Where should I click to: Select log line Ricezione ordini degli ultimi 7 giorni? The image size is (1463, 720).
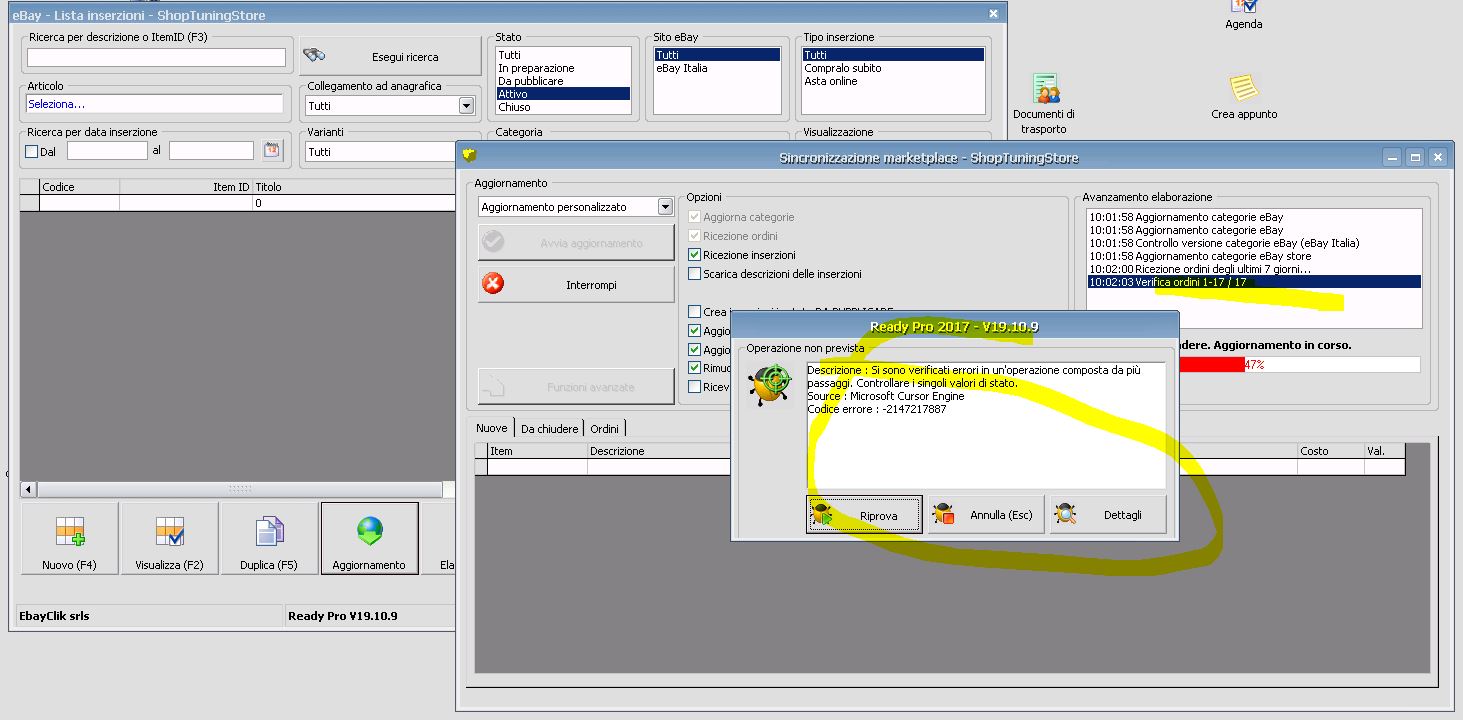(1254, 269)
